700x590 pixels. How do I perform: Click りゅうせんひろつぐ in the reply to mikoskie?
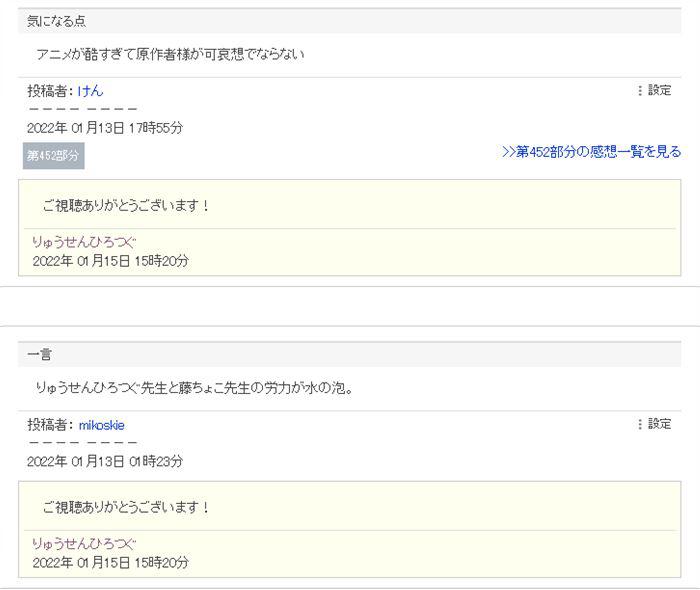click(84, 543)
